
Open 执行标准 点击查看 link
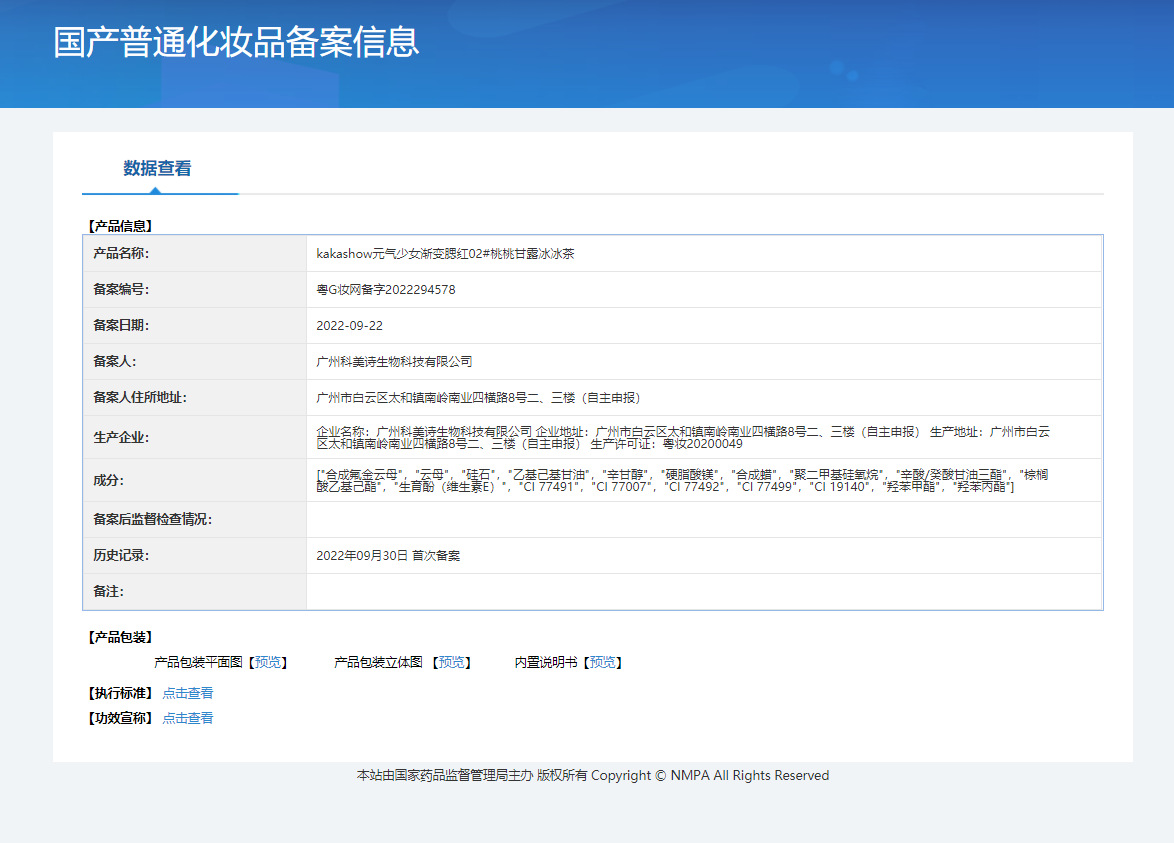pyautogui.click(x=188, y=693)
